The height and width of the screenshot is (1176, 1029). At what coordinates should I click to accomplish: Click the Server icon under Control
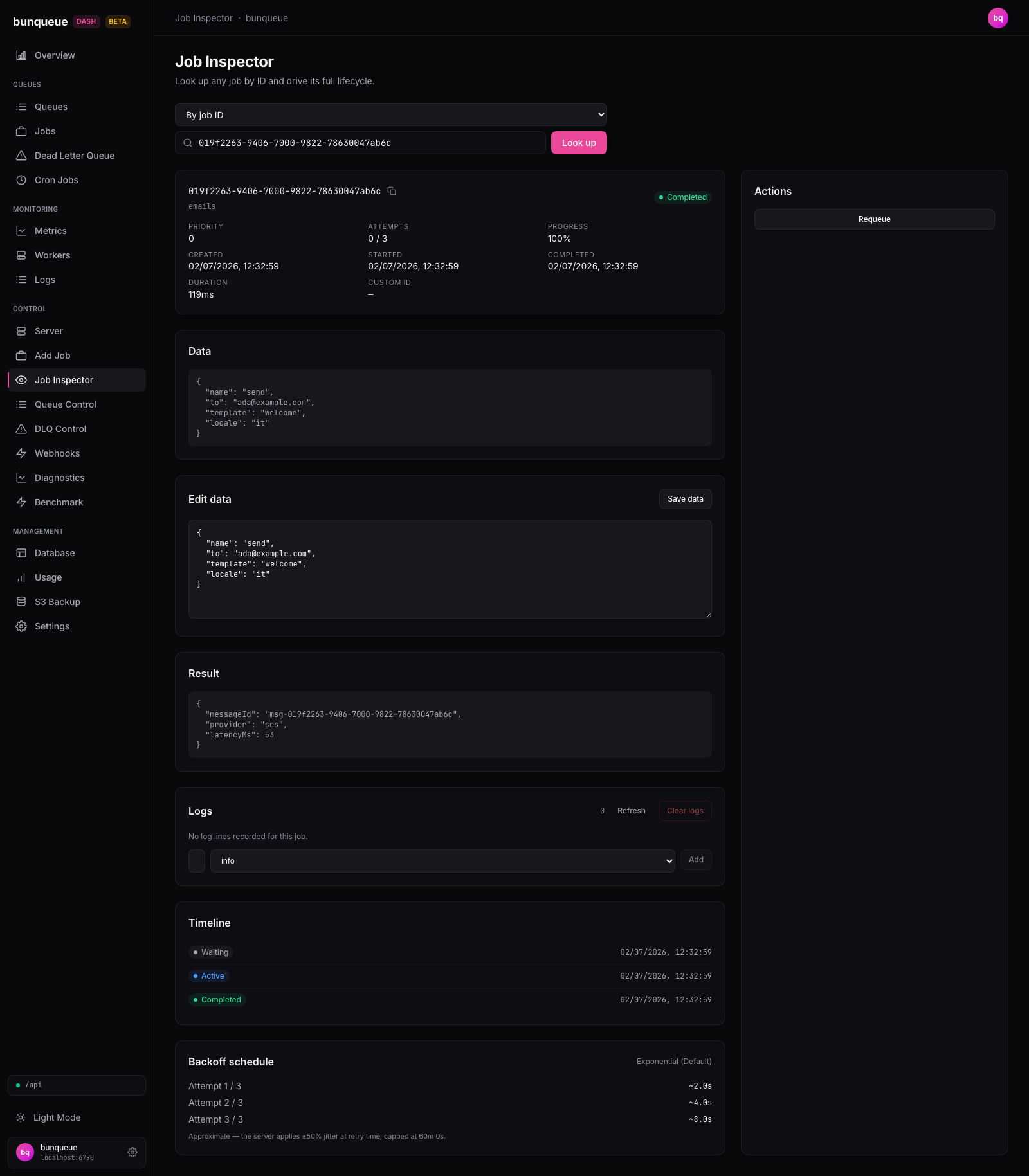pos(21,331)
